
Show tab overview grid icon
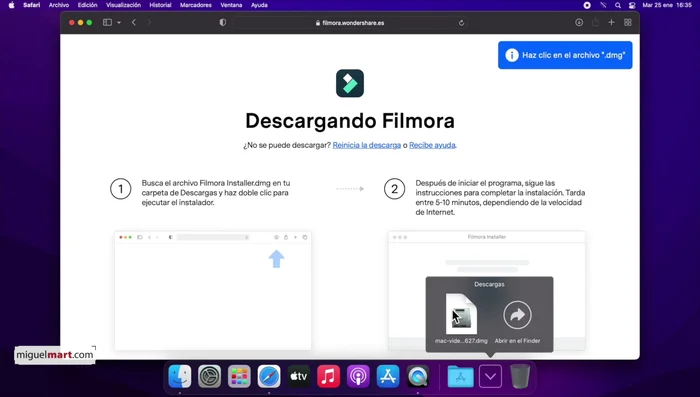pos(628,22)
